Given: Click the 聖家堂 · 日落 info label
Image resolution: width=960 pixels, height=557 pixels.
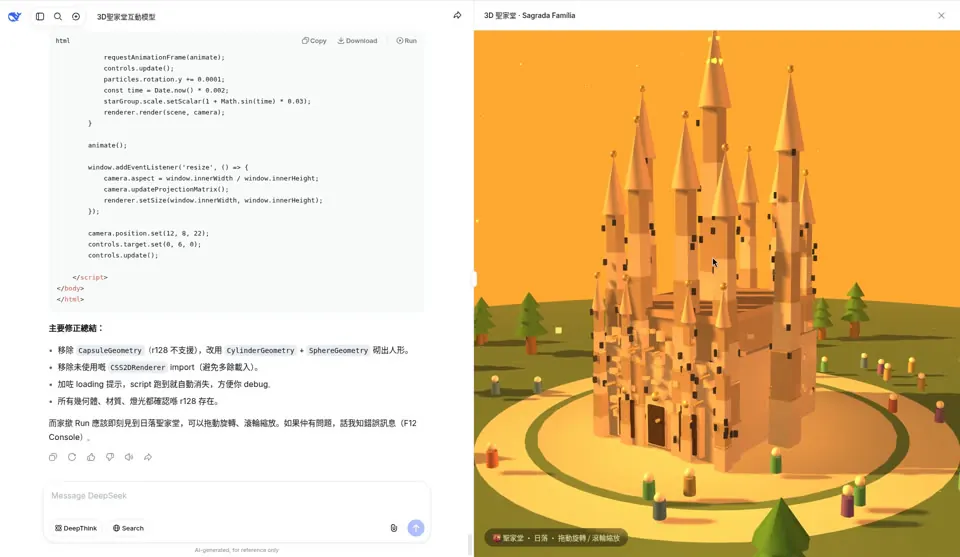Looking at the screenshot, I should click(x=556, y=538).
